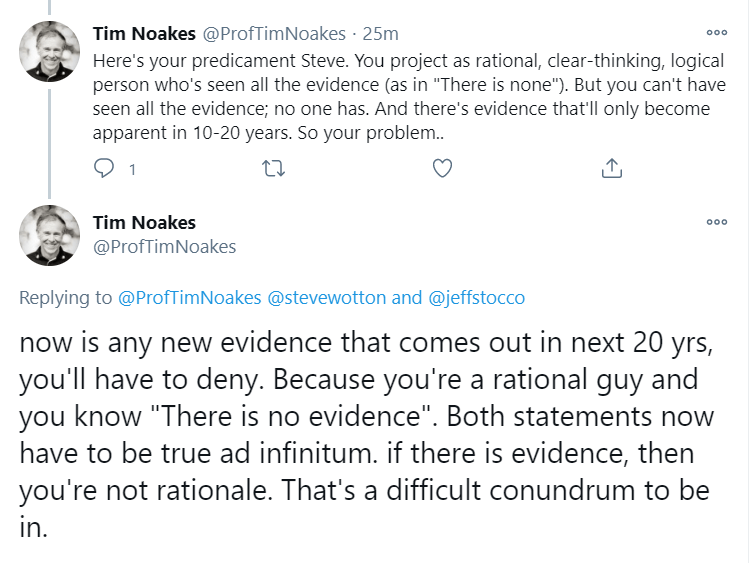Click Tim Noakes avatar on the second tweet
This screenshot has width=752, height=563.
tap(50, 236)
